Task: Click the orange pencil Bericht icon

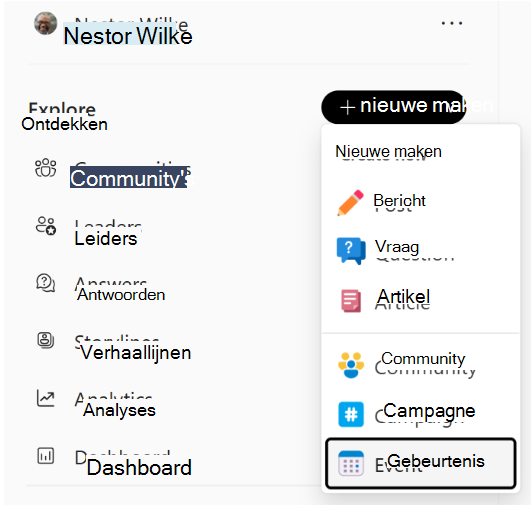Action: 351,203
